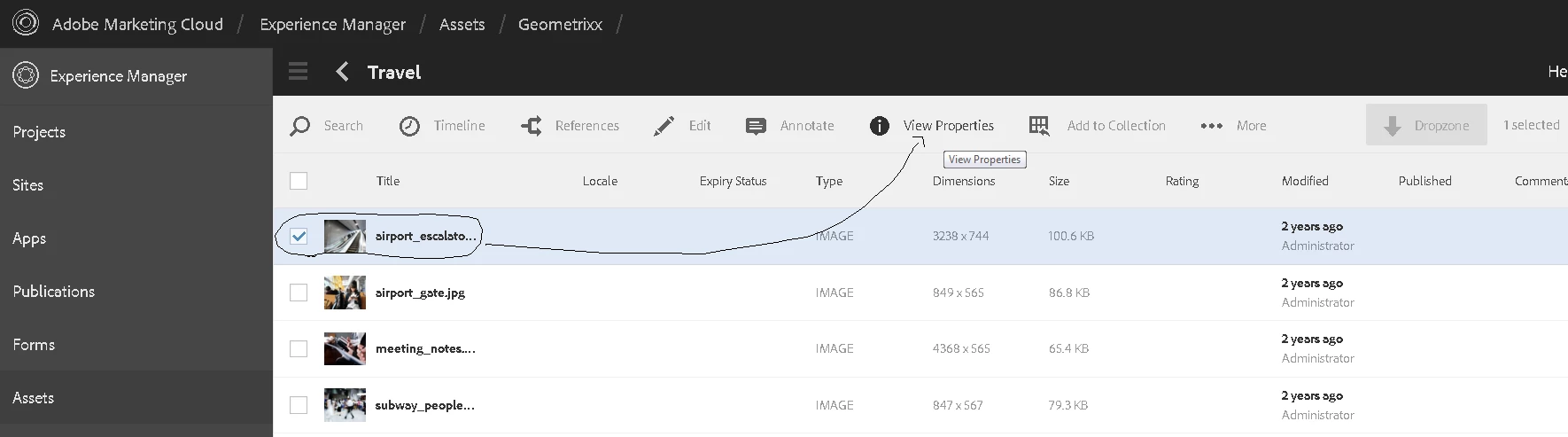
Task: Select Forms in the sidebar
Action: pos(34,345)
